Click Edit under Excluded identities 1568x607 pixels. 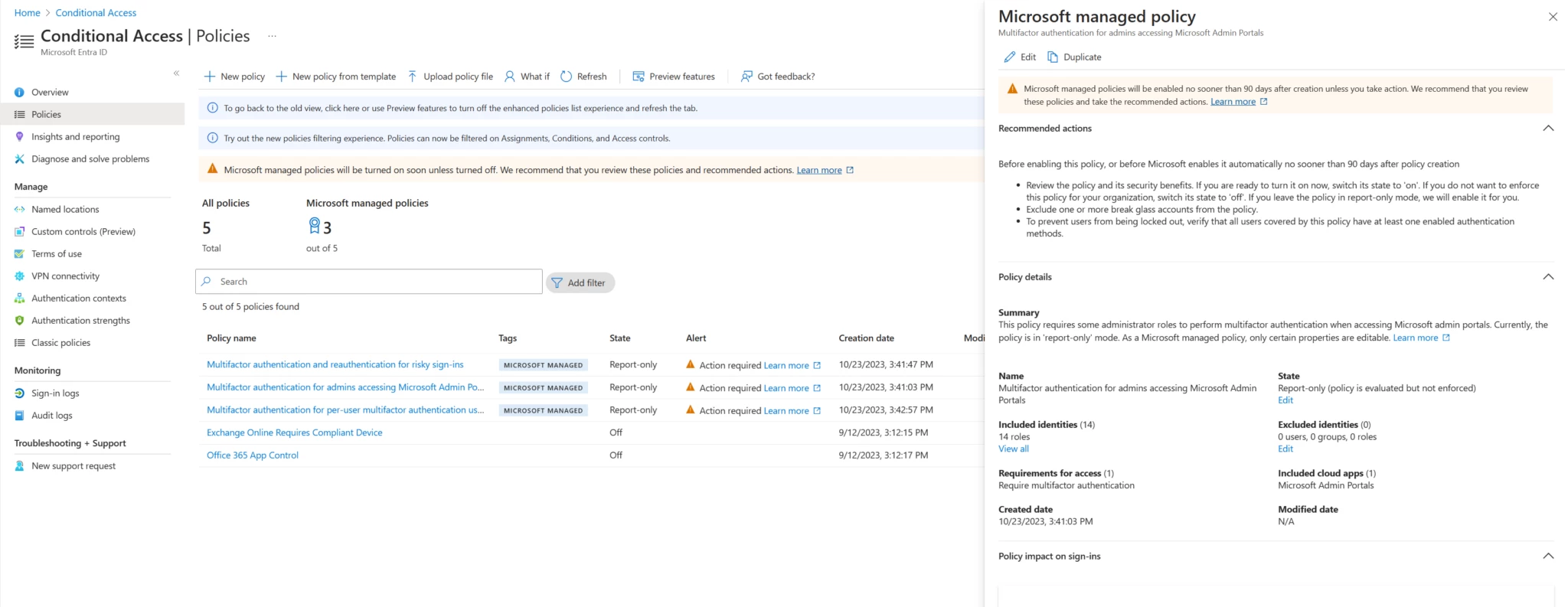pyautogui.click(x=1285, y=449)
